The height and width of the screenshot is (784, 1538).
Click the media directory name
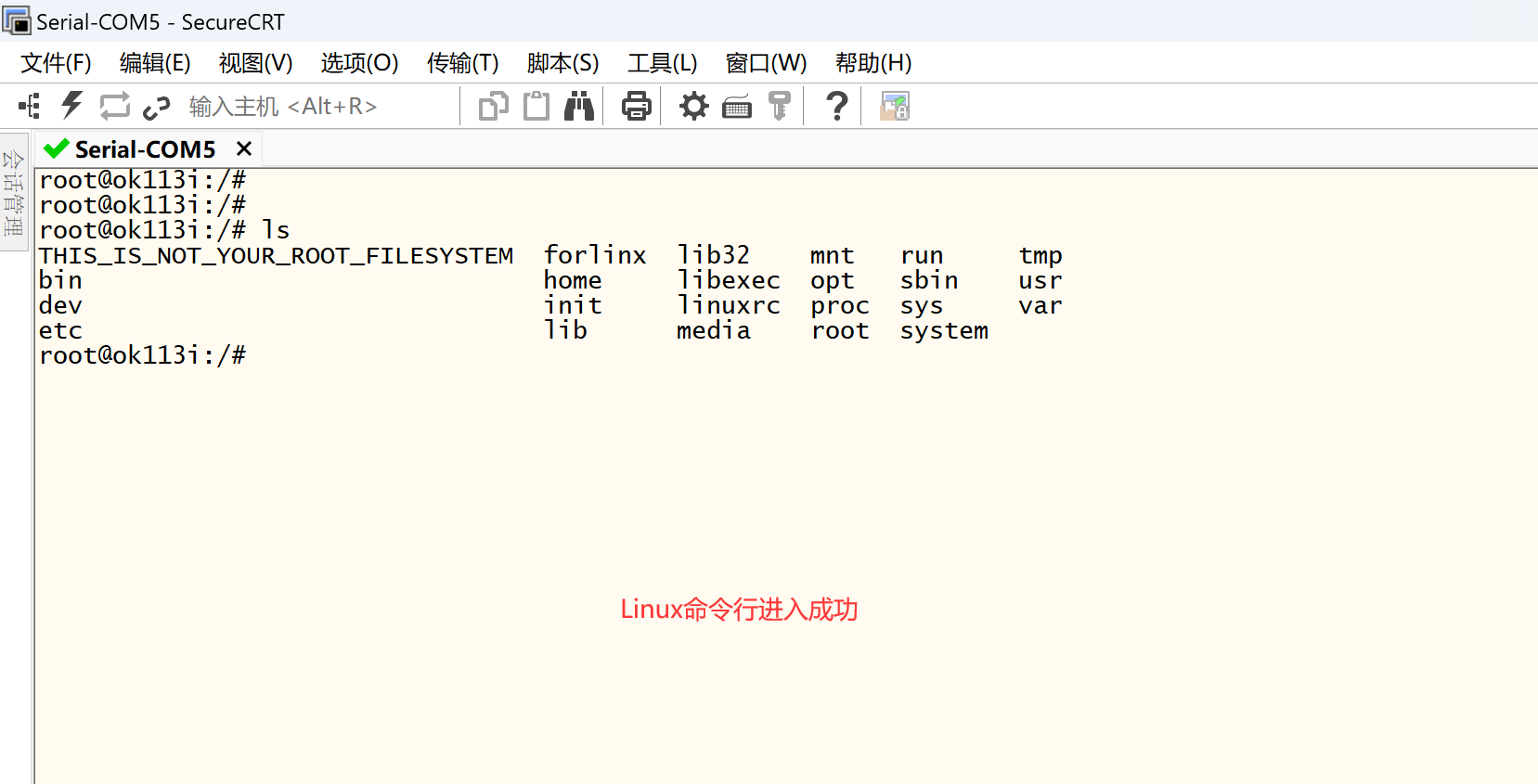pos(713,330)
